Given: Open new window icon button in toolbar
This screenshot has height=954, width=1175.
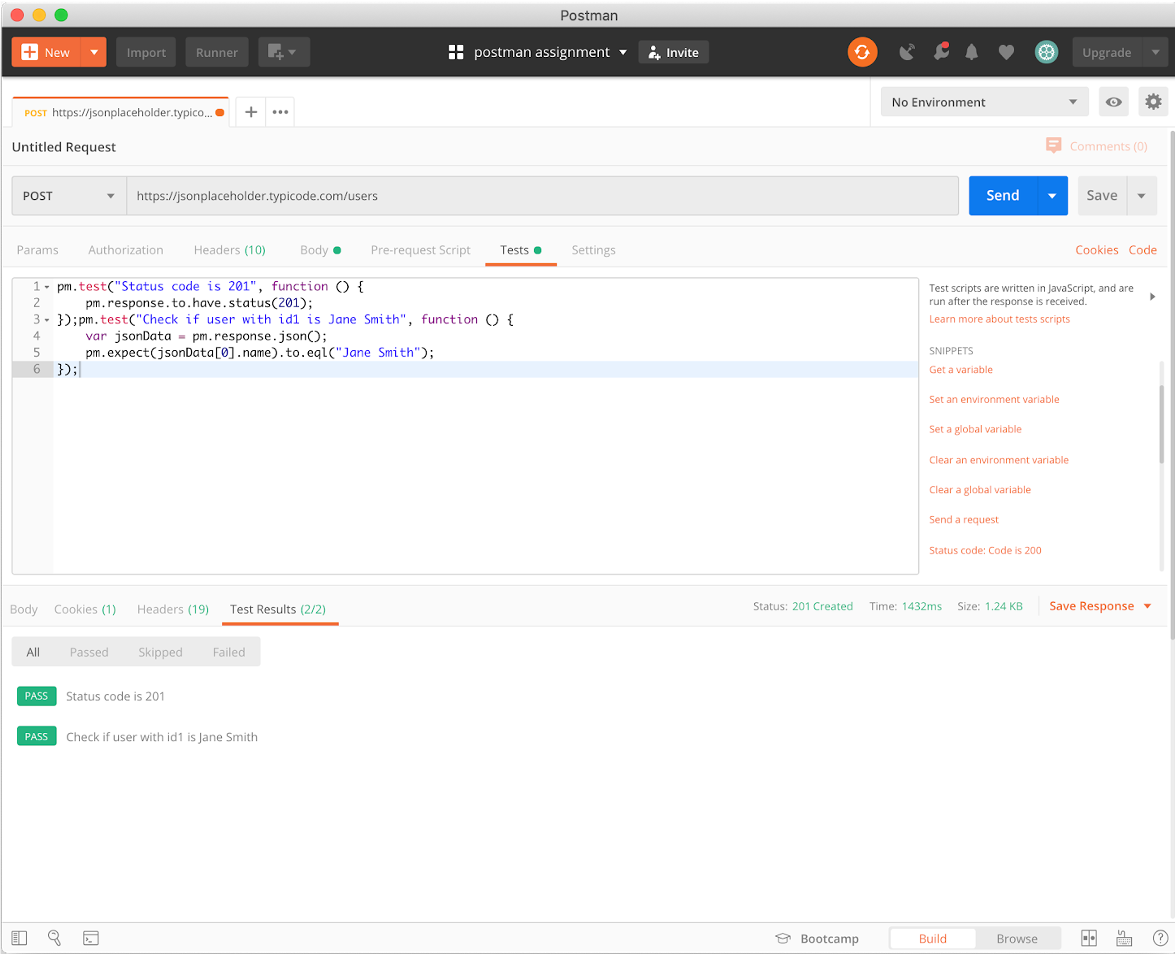Looking at the screenshot, I should point(284,52).
